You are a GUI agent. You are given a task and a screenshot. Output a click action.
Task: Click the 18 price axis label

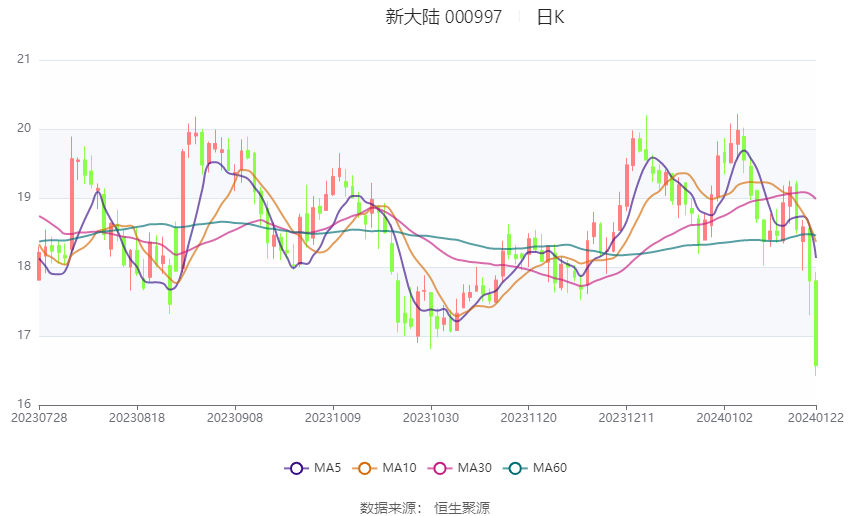click(24, 266)
